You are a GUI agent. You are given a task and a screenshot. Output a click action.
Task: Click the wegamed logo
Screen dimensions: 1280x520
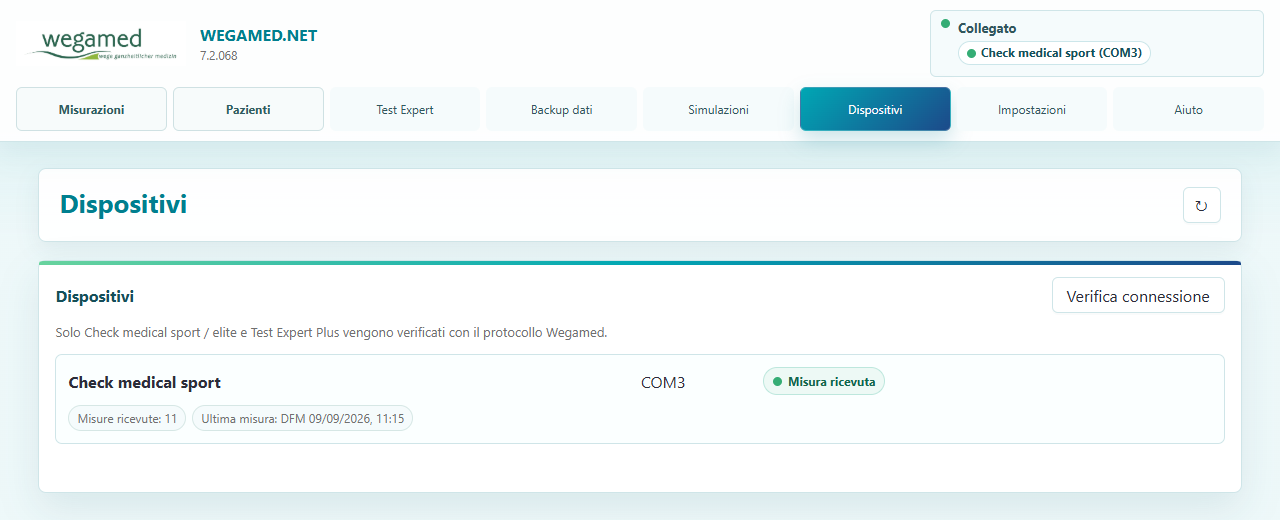click(x=105, y=45)
